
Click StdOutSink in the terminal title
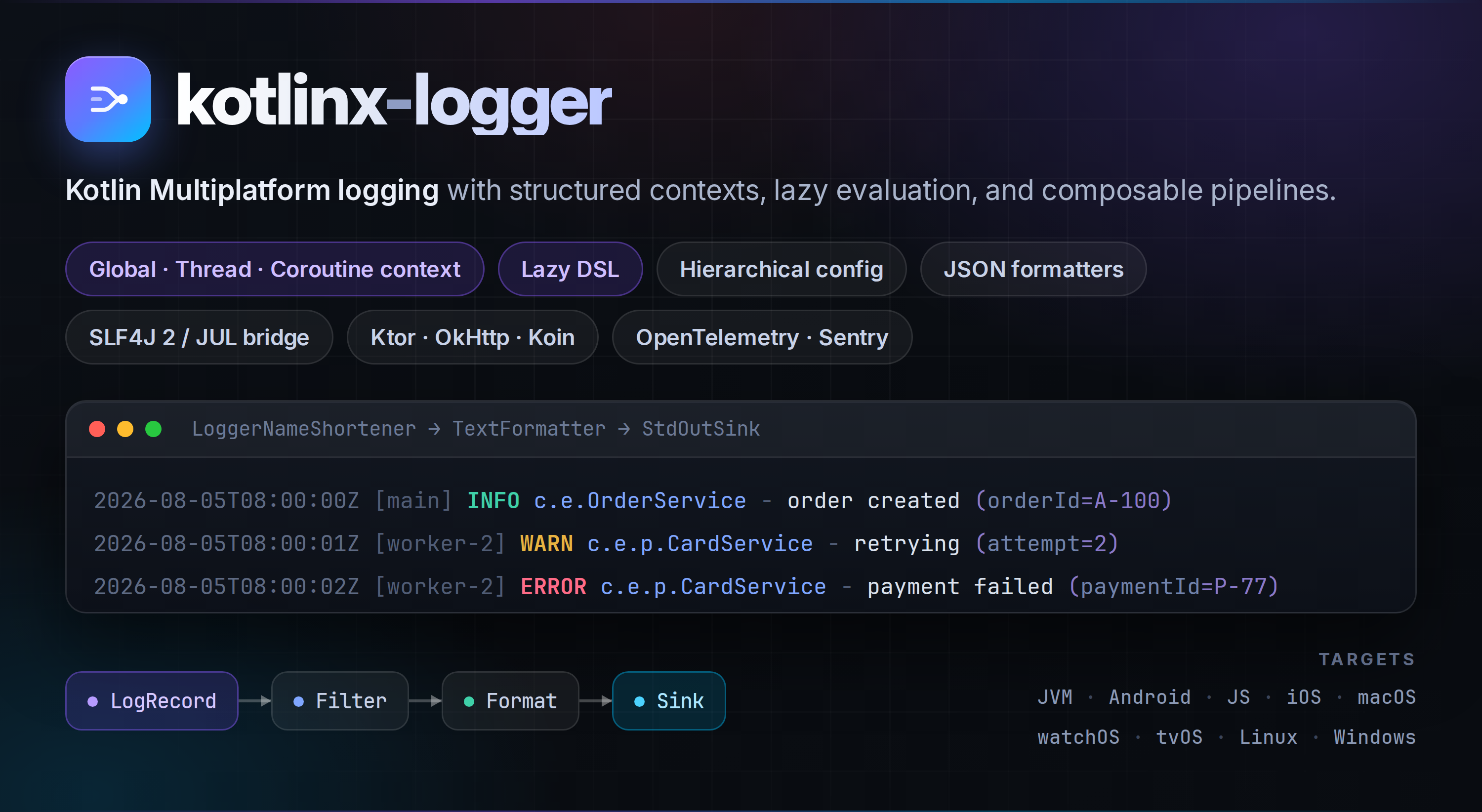coord(700,429)
